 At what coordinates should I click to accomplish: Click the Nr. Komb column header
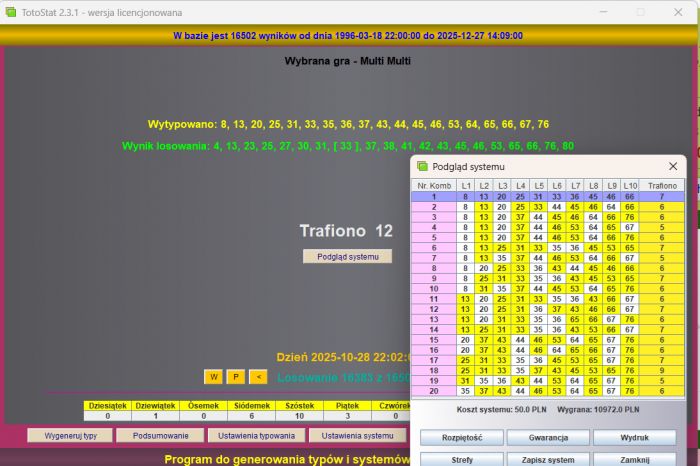tap(434, 186)
